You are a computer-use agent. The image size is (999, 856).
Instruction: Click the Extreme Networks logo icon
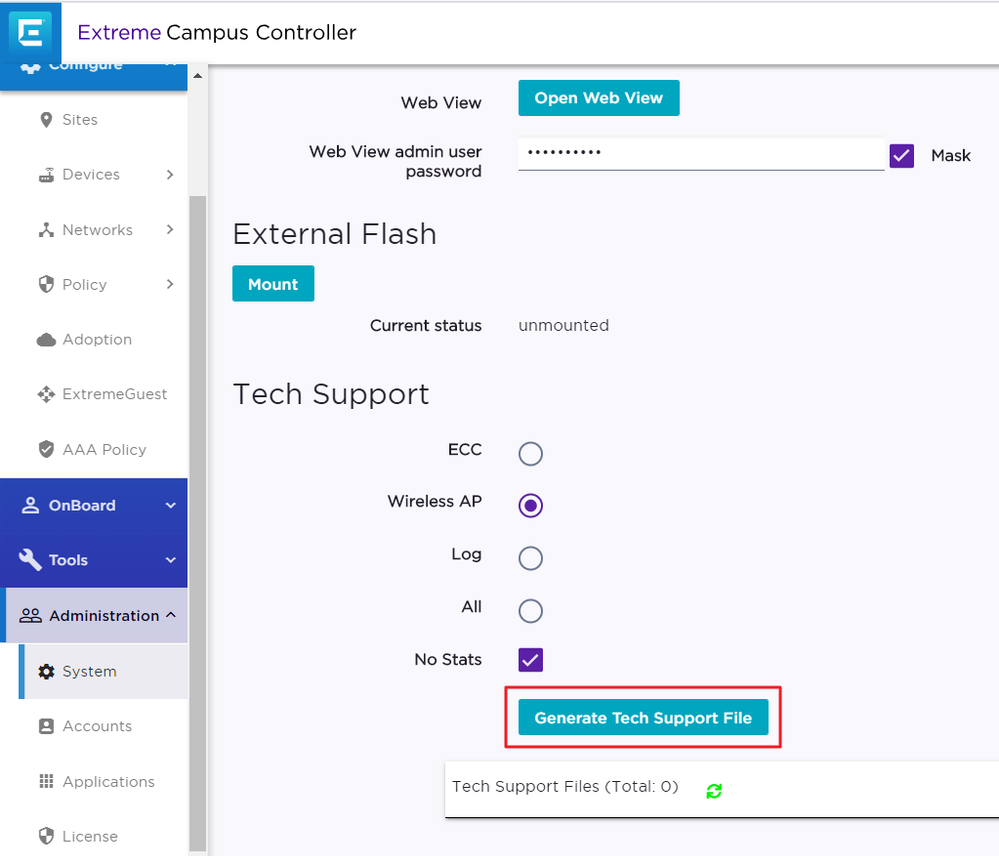pyautogui.click(x=30, y=31)
